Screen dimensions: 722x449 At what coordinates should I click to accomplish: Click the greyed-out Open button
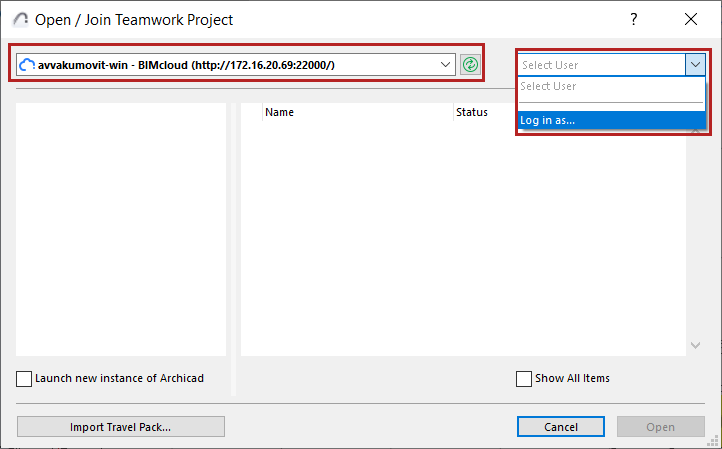point(660,427)
